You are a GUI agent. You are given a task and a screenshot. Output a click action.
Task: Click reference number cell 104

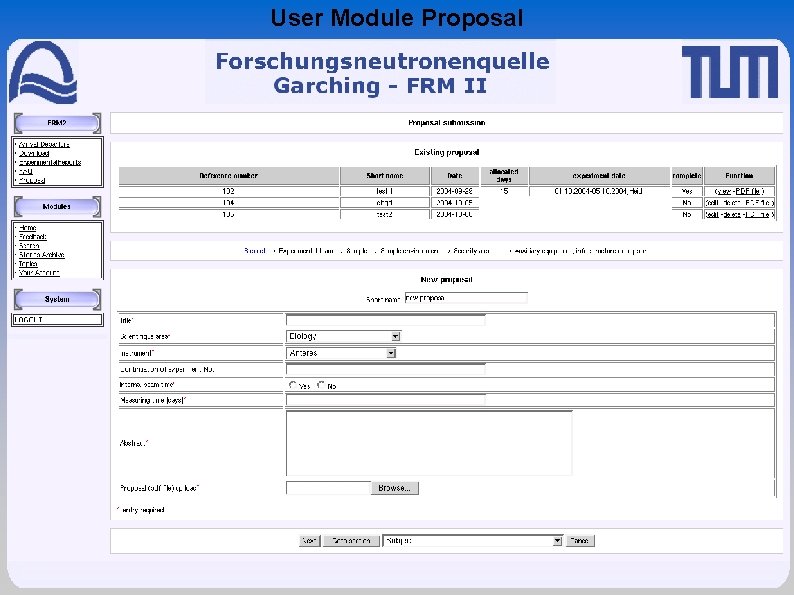pyautogui.click(x=228, y=203)
